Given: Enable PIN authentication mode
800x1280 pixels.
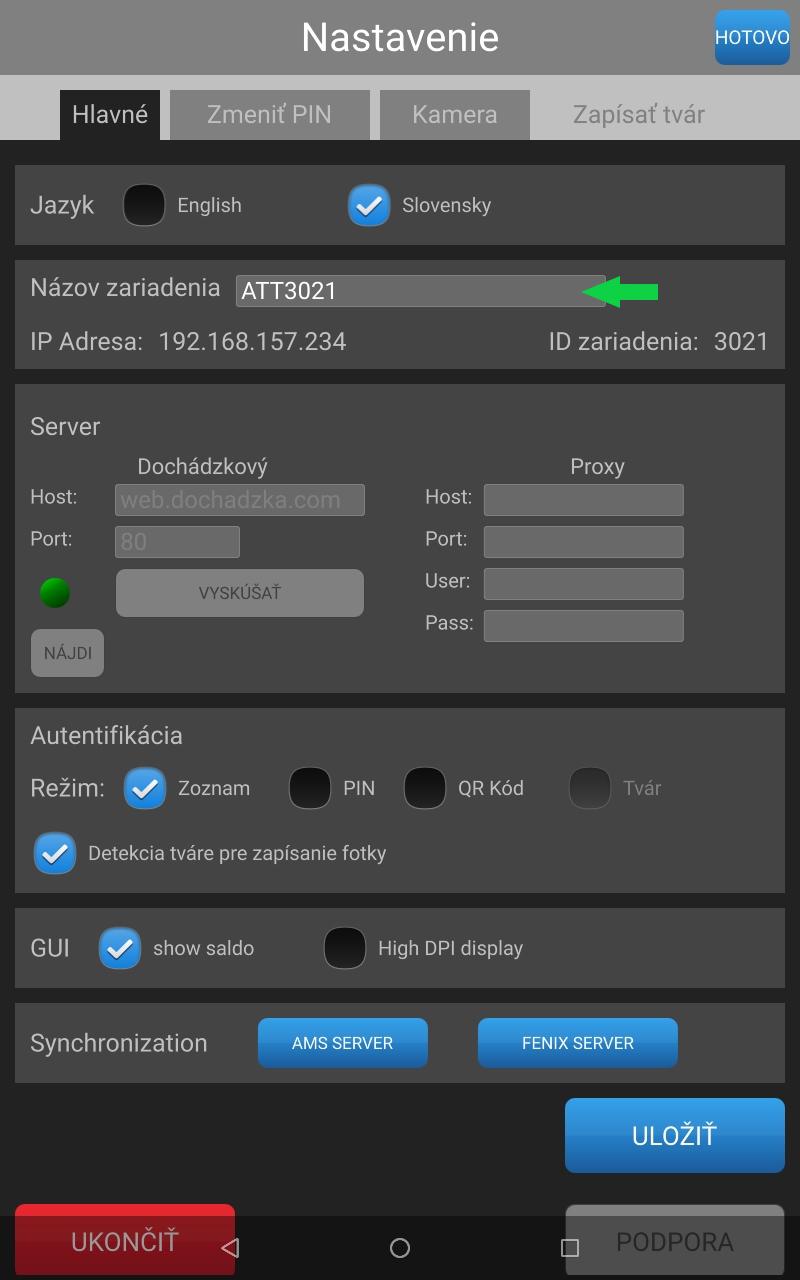Looking at the screenshot, I should tap(310, 788).
